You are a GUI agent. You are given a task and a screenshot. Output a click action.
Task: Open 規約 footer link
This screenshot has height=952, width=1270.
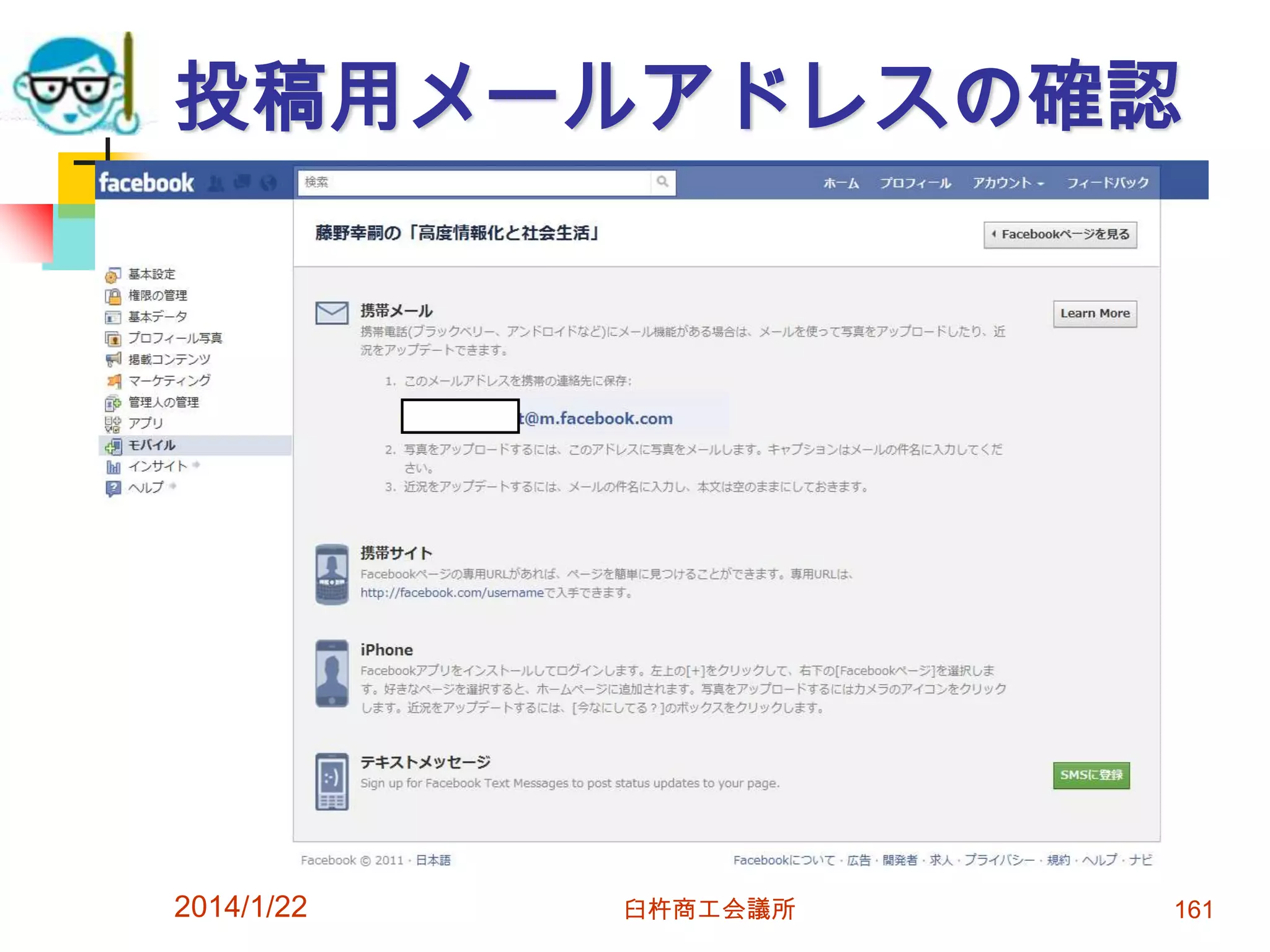[x=1059, y=860]
